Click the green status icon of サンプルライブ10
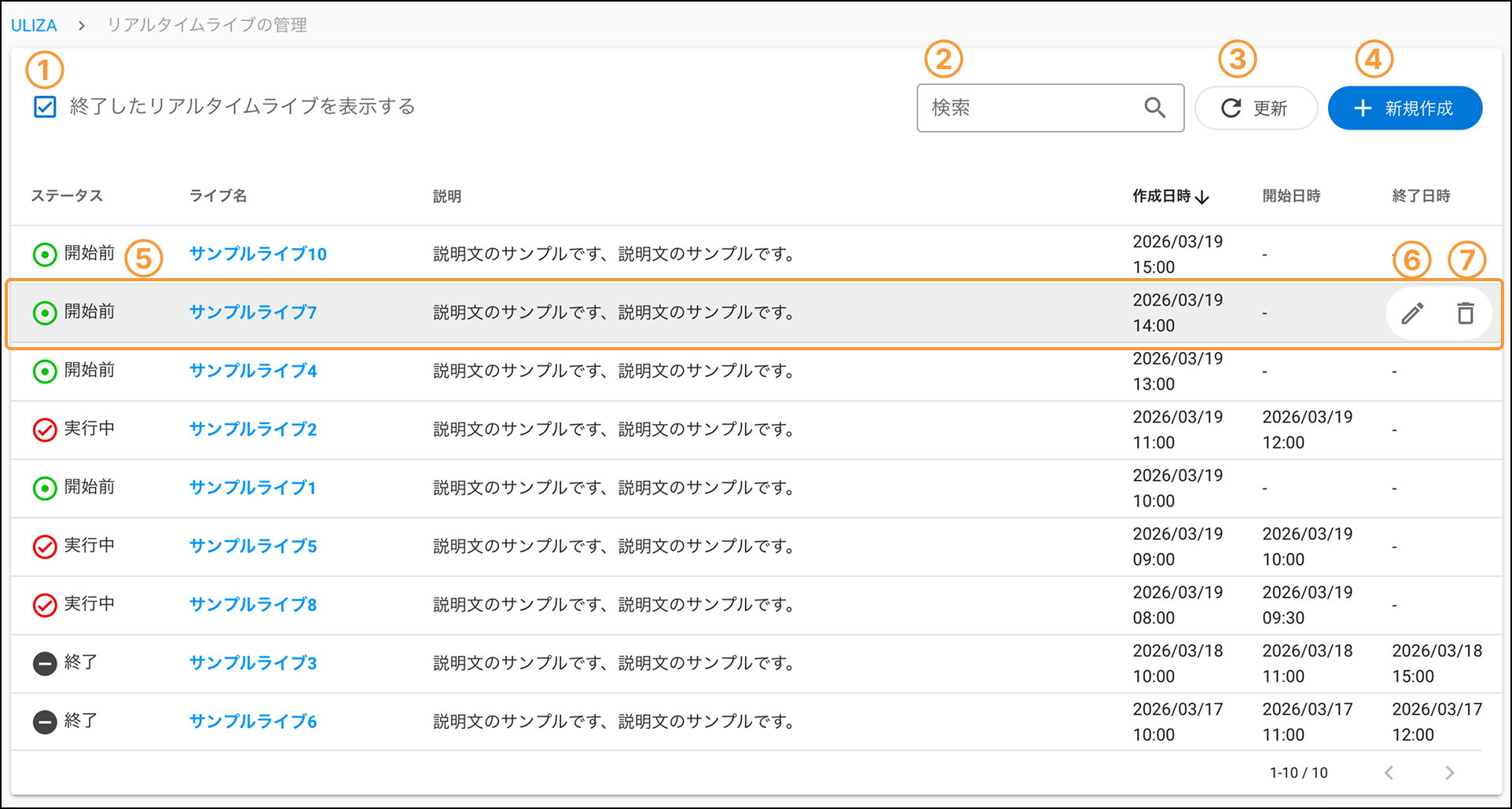Image resolution: width=1512 pixels, height=809 pixels. click(45, 254)
